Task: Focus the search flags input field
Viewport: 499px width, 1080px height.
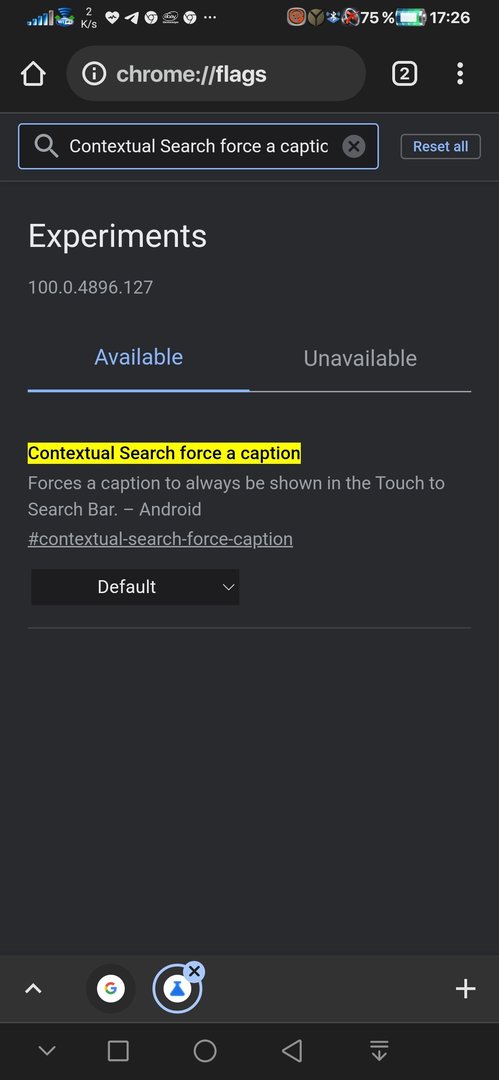Action: pyautogui.click(x=198, y=146)
